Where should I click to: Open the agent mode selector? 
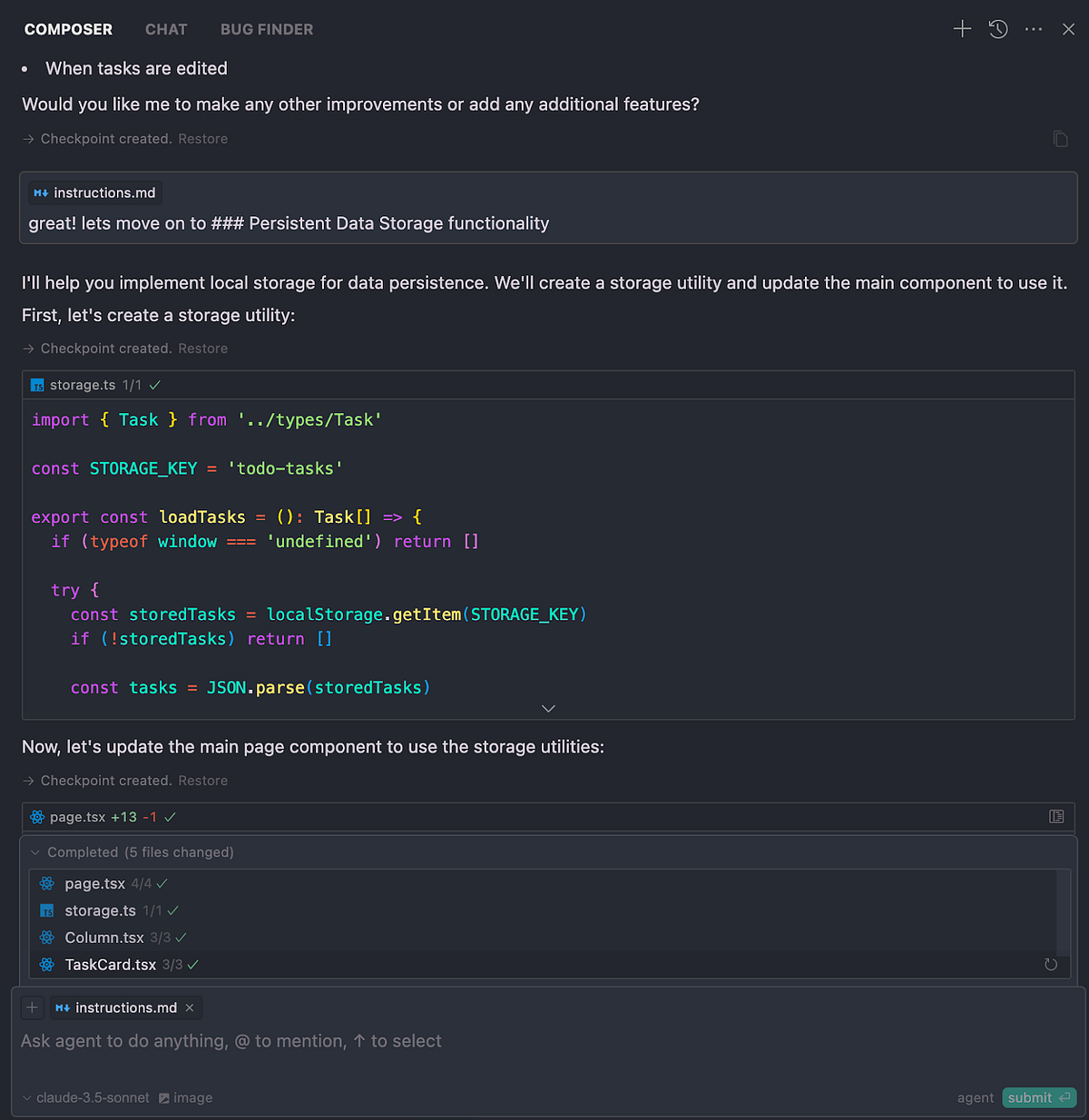pos(976,1097)
